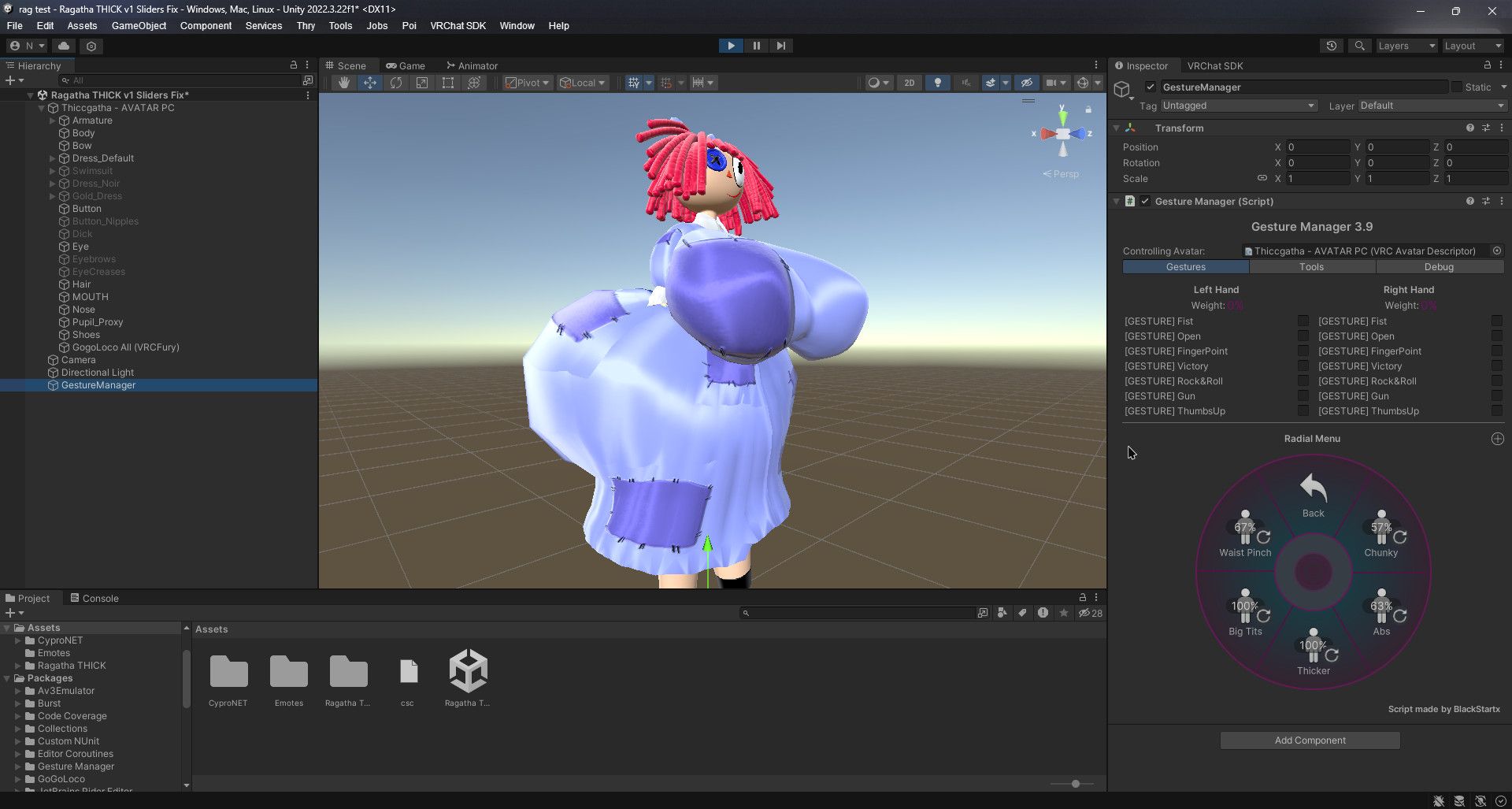Select the Rotate tool
This screenshot has width=1512, height=809.
click(x=395, y=83)
